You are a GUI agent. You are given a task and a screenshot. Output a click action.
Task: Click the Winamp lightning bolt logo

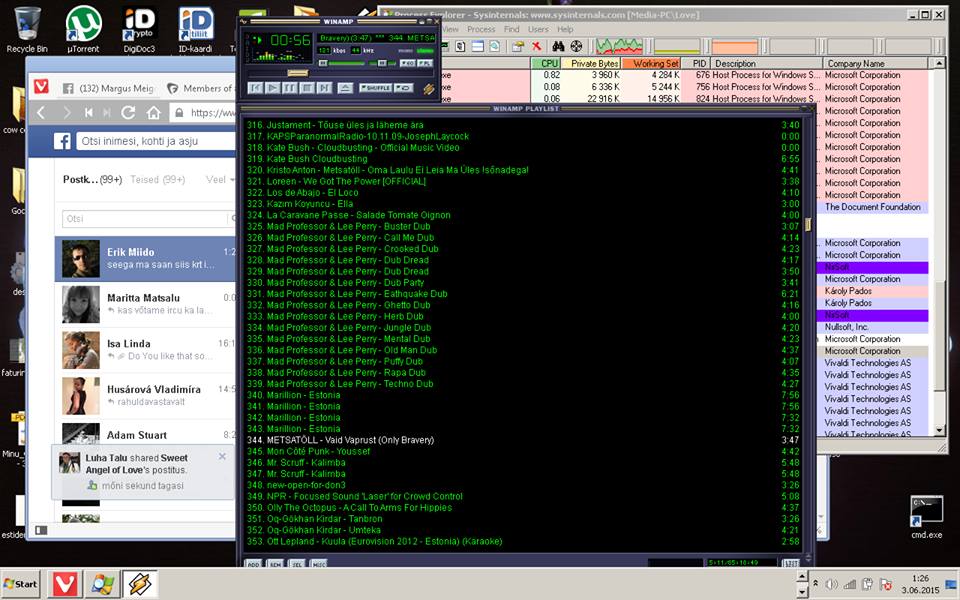429,89
